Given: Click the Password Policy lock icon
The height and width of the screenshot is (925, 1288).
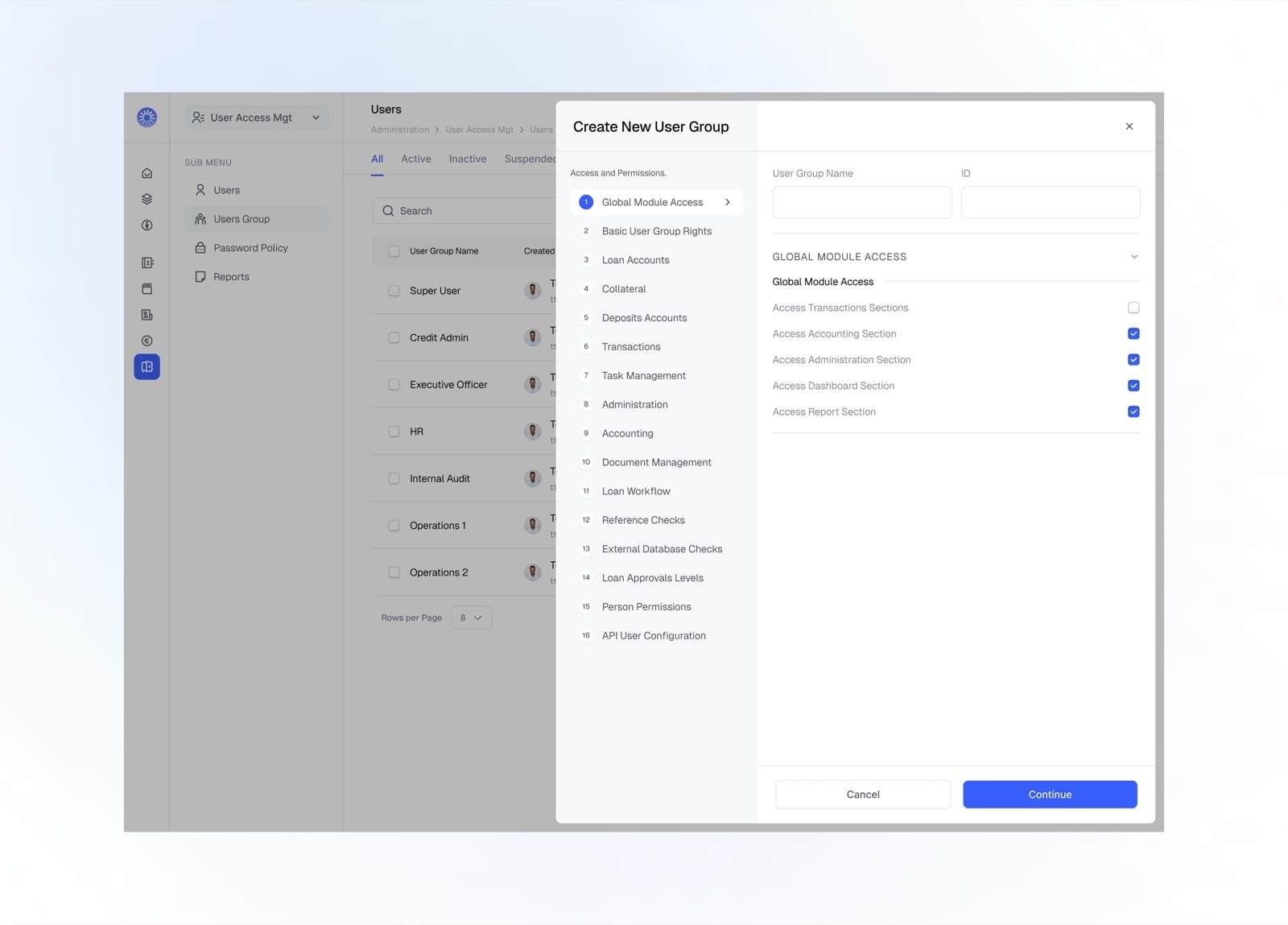Looking at the screenshot, I should pyautogui.click(x=200, y=248).
